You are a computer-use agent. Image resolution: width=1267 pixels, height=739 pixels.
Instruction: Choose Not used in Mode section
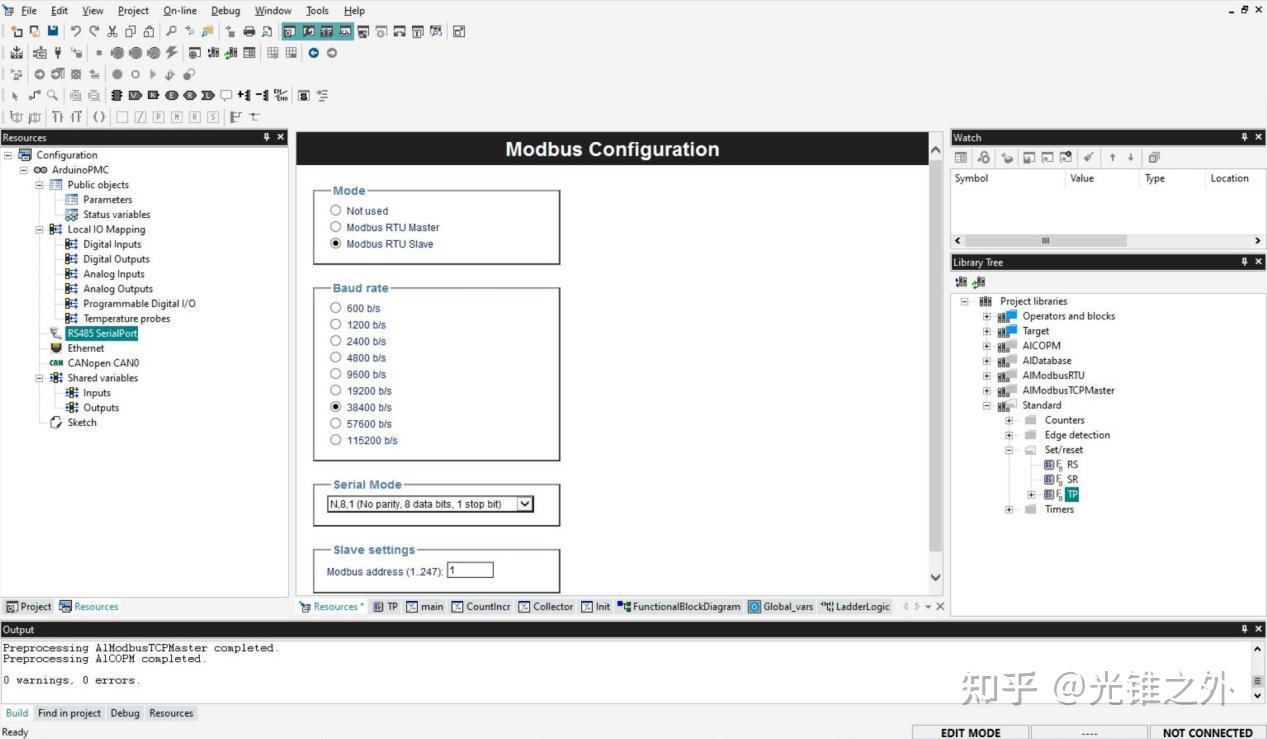click(x=335, y=210)
